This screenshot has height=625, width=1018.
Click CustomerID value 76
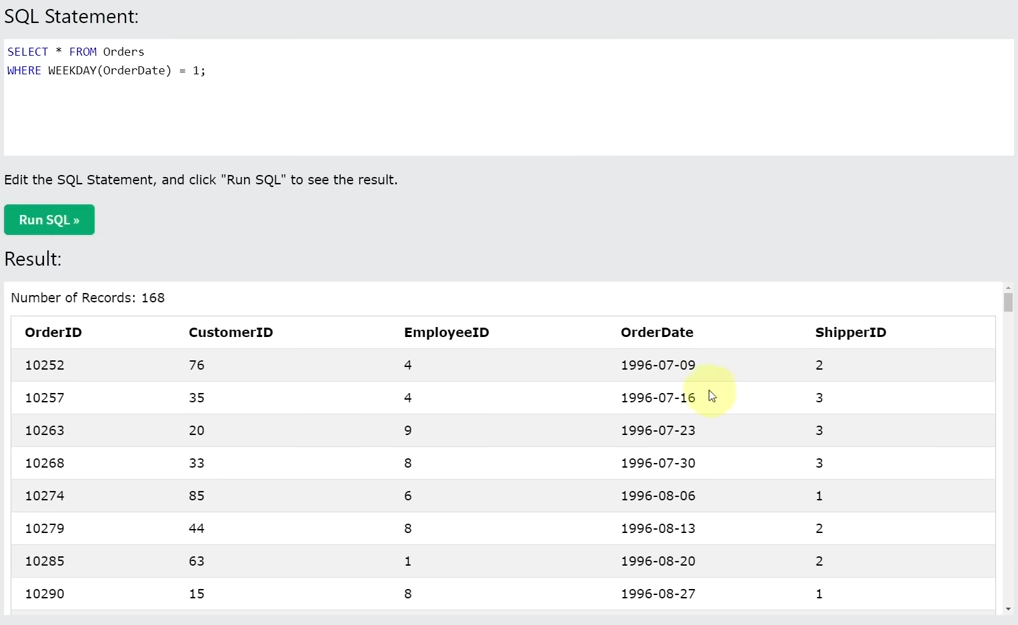coord(197,365)
